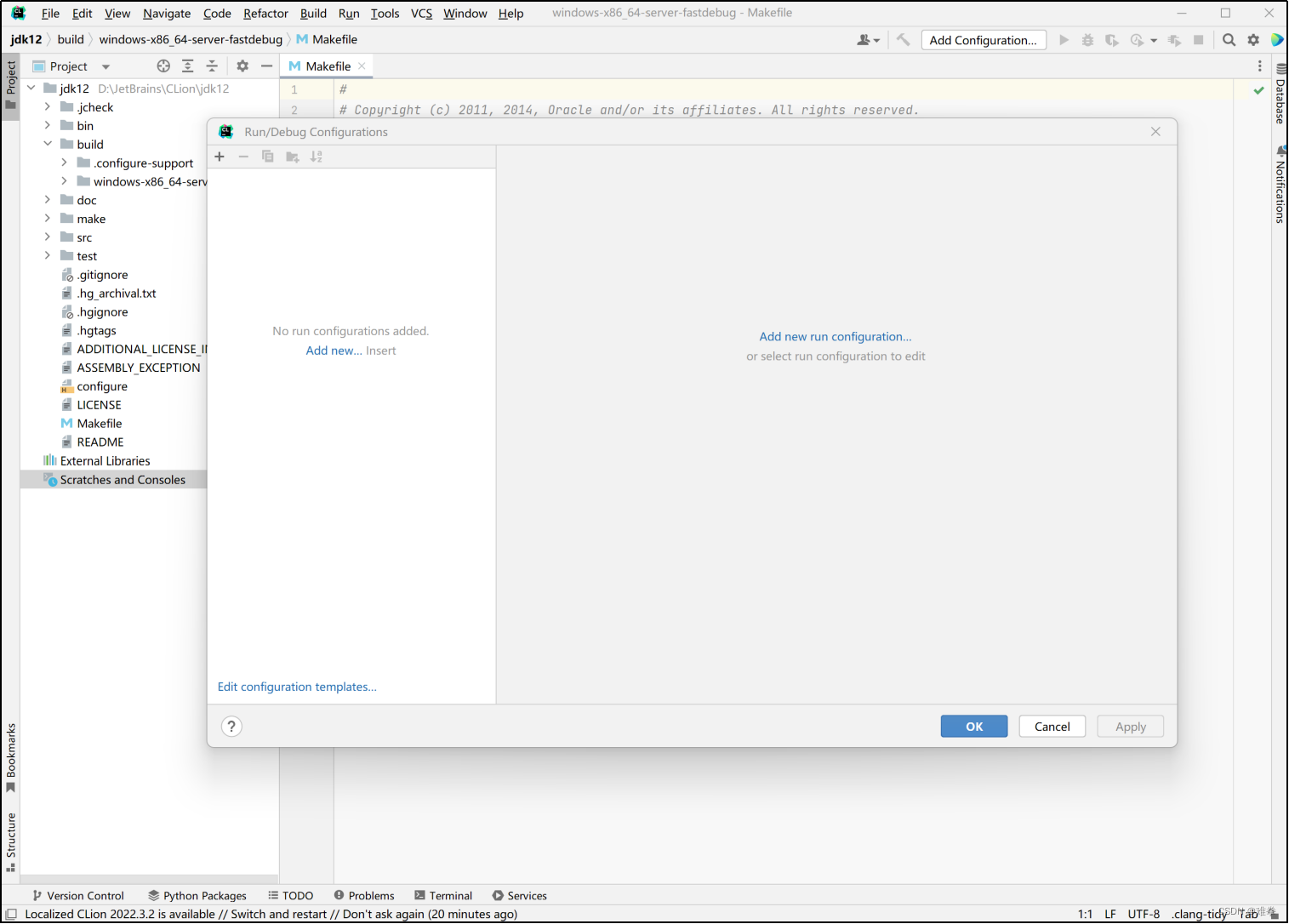Open Version Control tool window
Image resolution: width=1289 pixels, height=924 pixels.
(x=78, y=896)
